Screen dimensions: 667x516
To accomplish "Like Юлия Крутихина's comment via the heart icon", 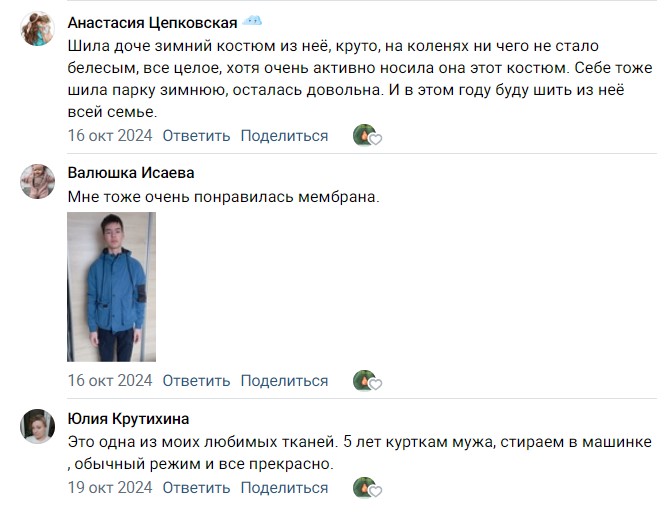I will [x=375, y=490].
